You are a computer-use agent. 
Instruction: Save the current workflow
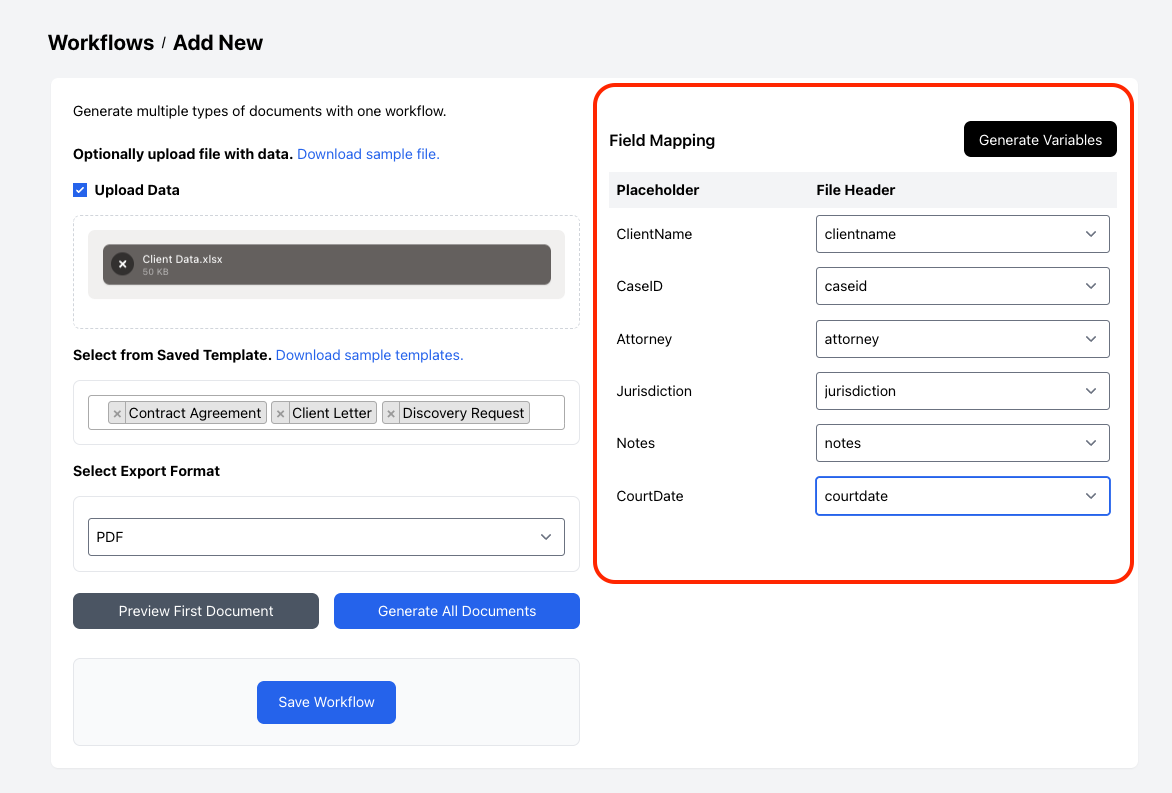click(326, 702)
